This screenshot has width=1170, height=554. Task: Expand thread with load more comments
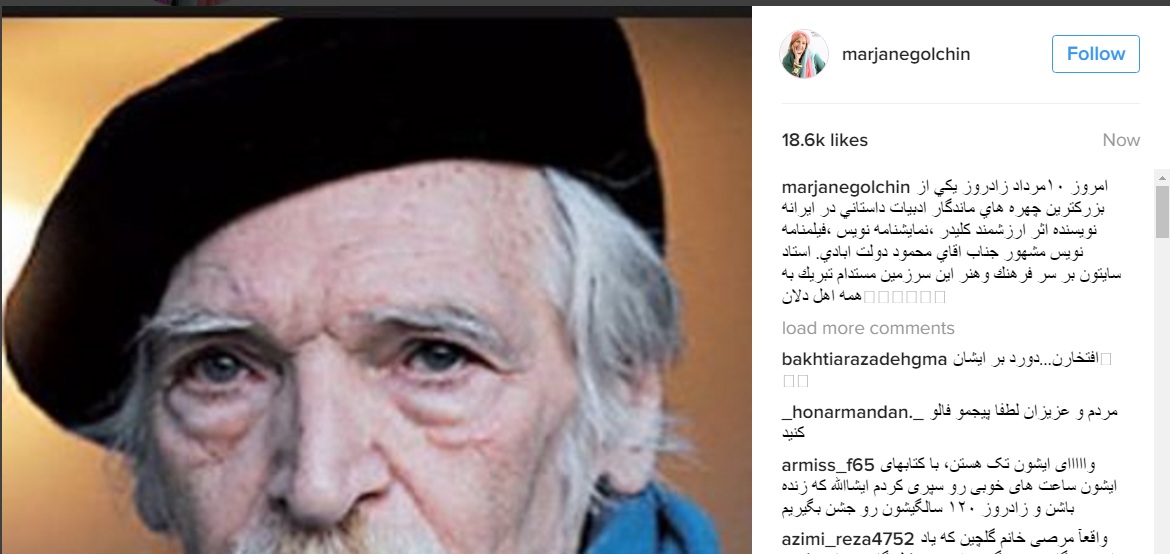[868, 329]
